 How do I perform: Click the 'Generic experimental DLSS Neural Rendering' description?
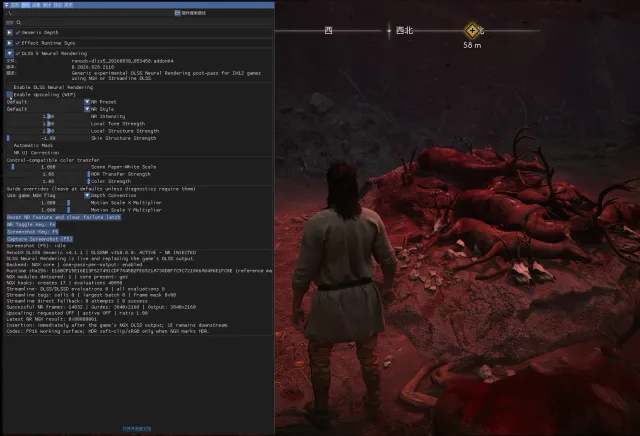[166, 76]
